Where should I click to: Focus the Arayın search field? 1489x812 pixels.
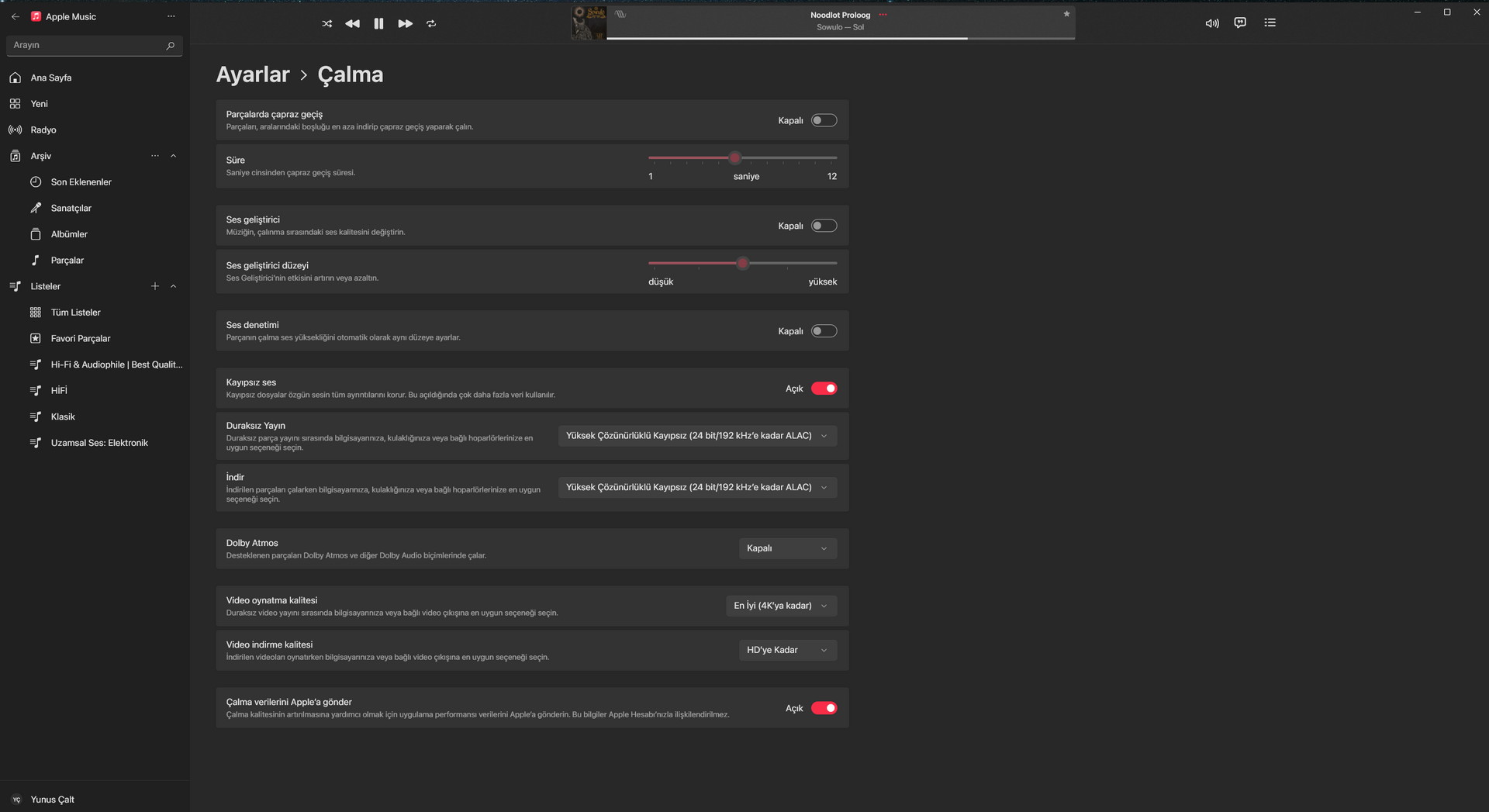point(94,46)
